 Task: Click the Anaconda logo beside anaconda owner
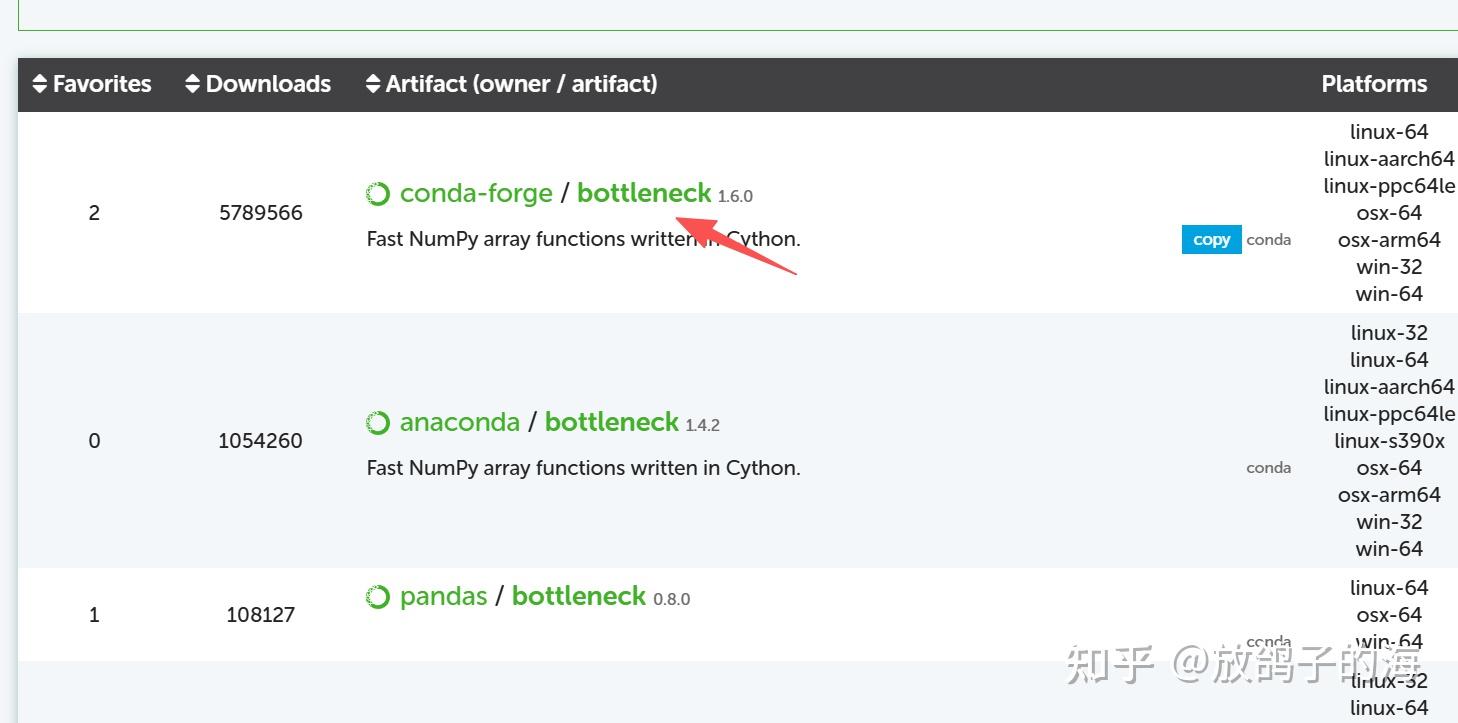378,423
